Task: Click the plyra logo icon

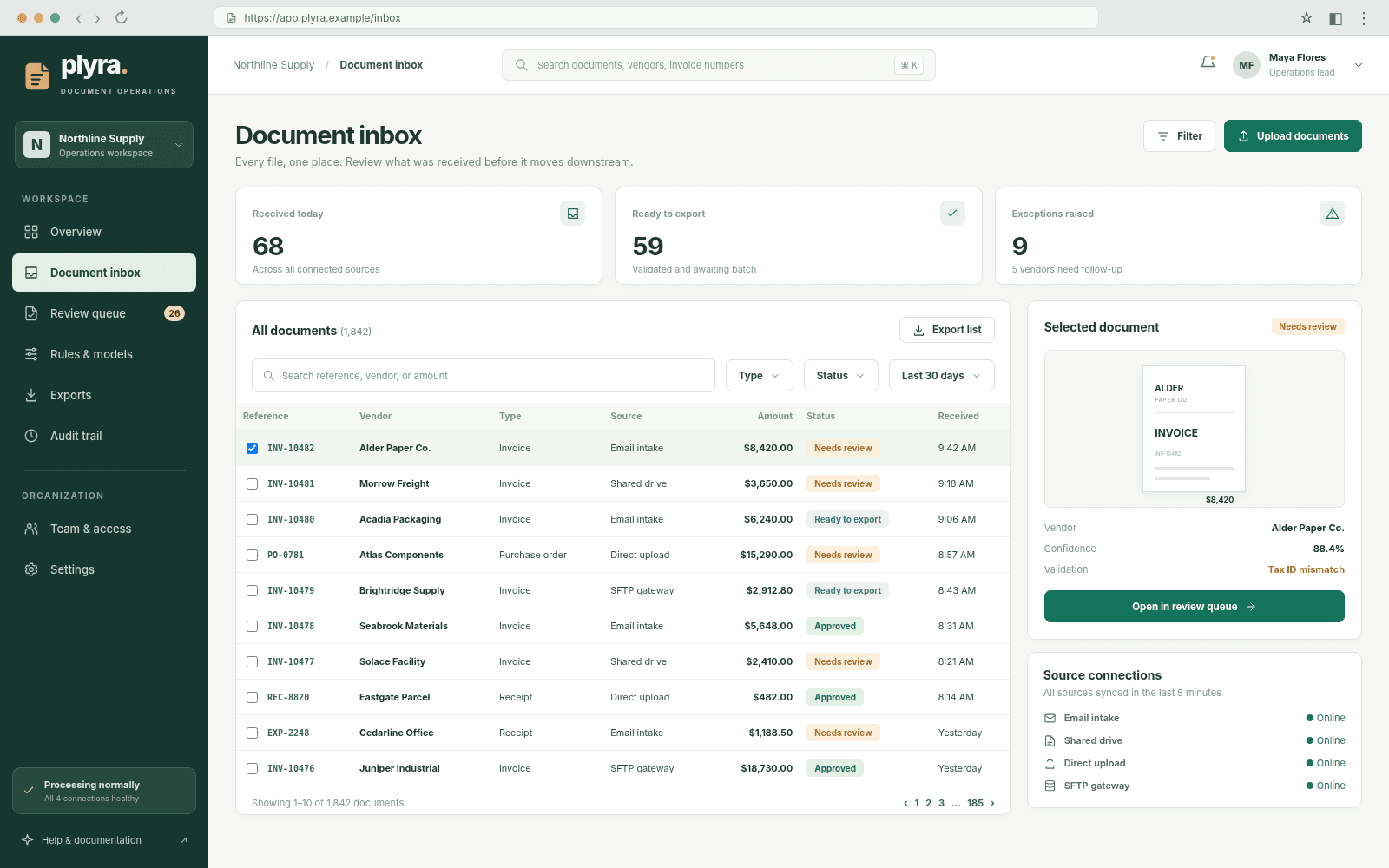Action: (36, 76)
